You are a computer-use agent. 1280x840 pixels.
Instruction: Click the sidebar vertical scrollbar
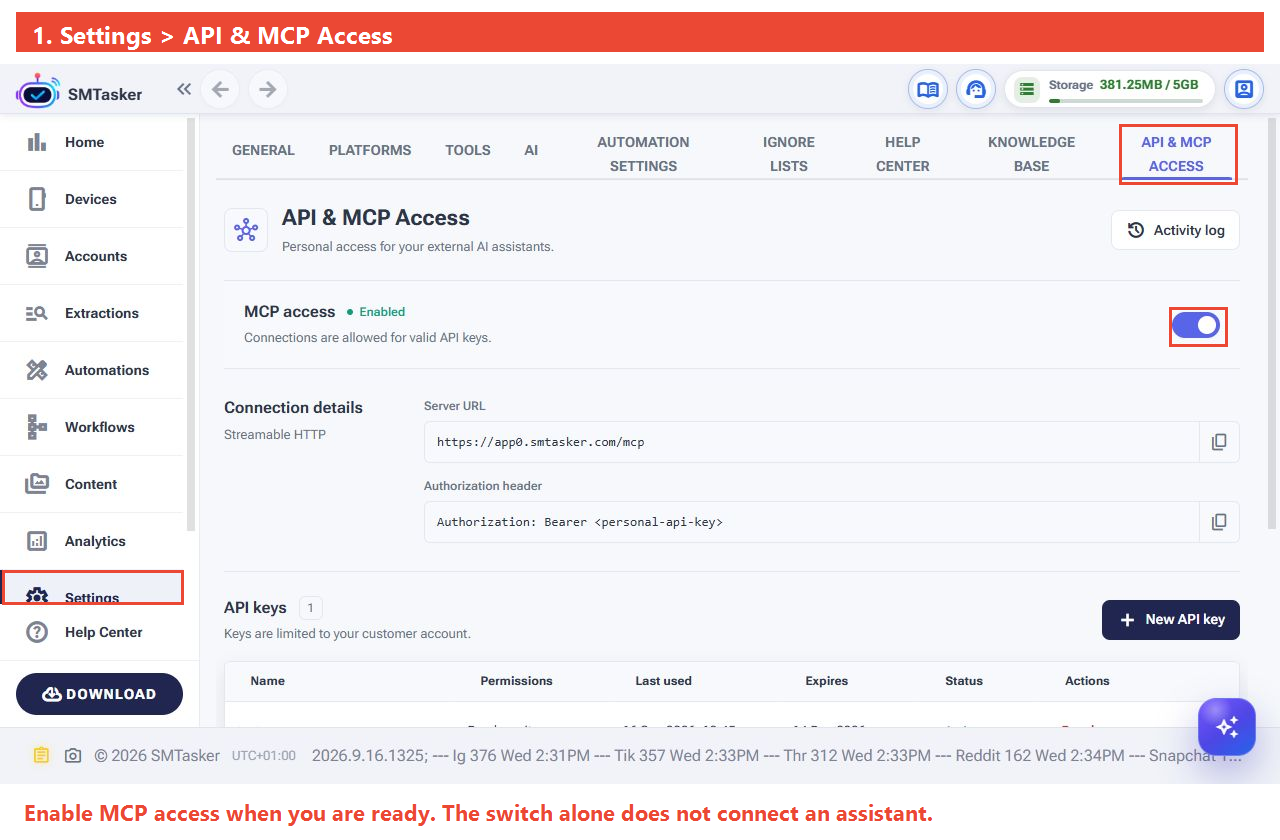(x=191, y=325)
